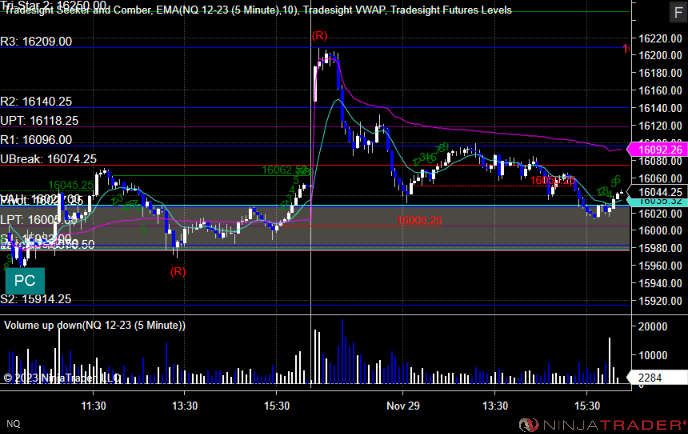This screenshot has width=688, height=434.
Task: Click the 16160.00 price axis label
Action: (660, 90)
